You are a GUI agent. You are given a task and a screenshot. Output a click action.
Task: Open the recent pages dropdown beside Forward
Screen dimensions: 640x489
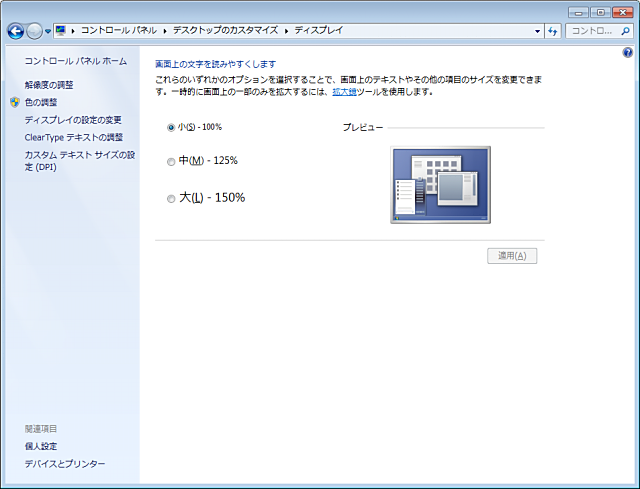48,31
